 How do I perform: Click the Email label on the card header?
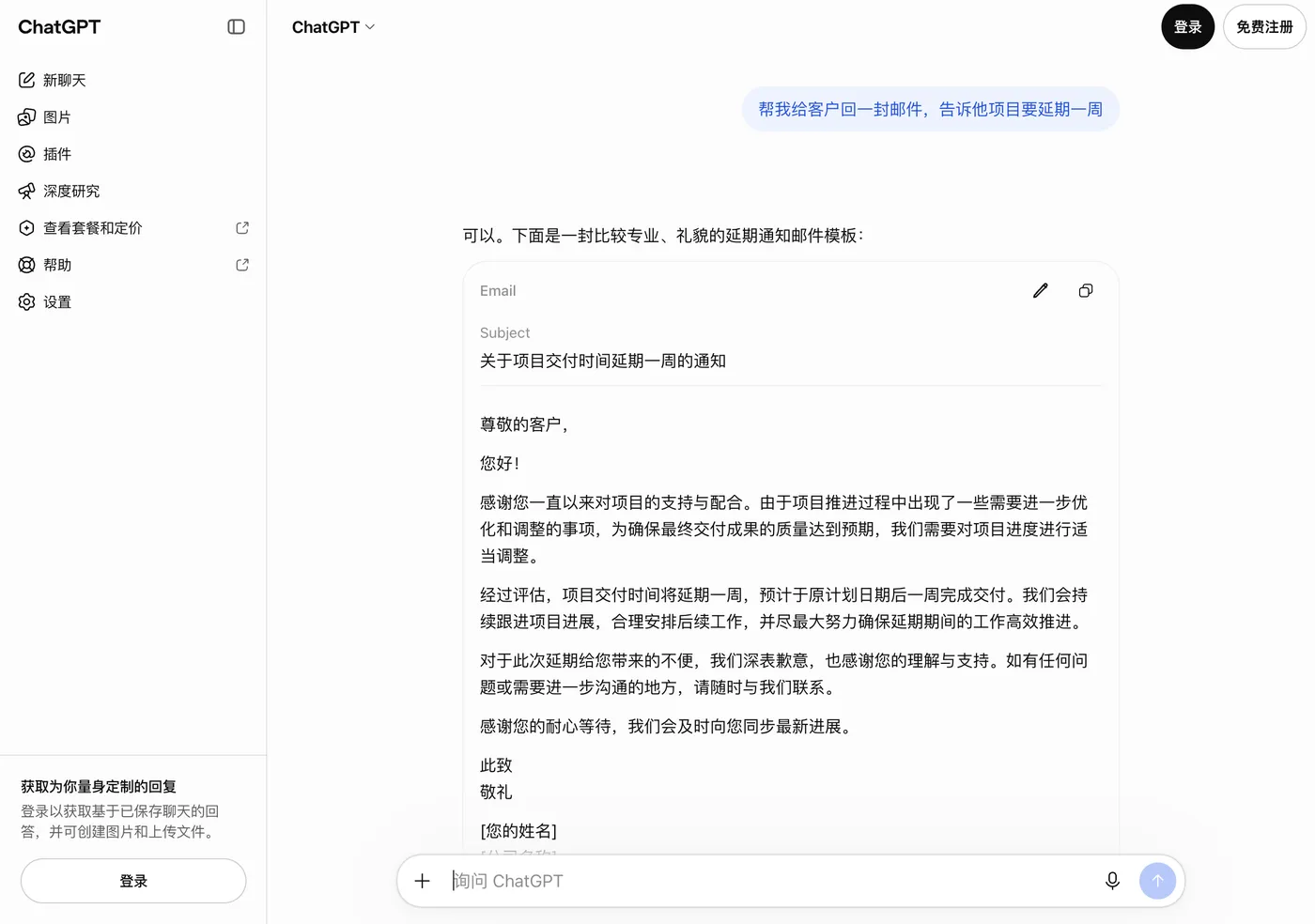498,291
